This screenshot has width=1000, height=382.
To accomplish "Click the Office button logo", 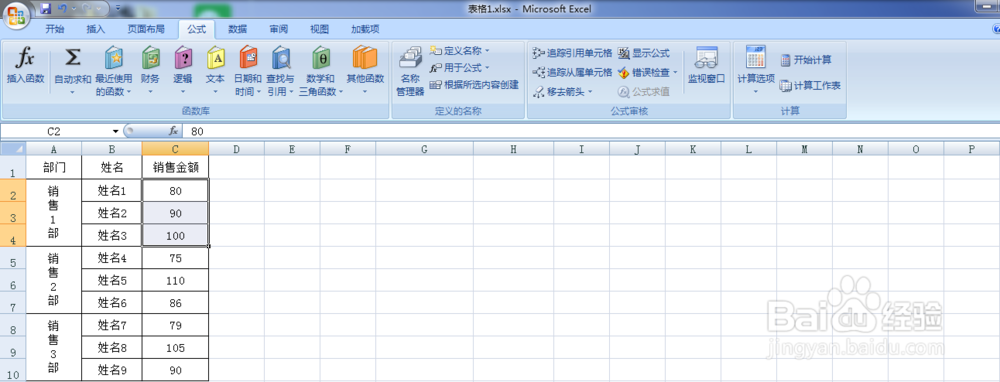I will (16, 15).
